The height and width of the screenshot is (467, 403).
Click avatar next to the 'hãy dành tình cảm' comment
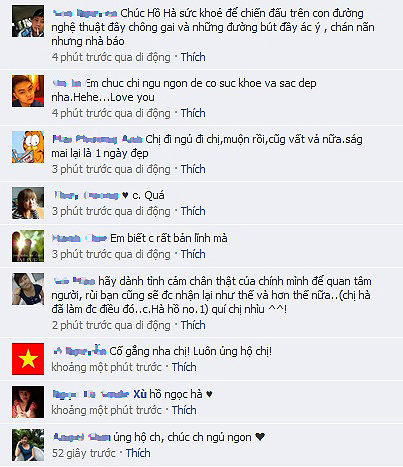28,289
